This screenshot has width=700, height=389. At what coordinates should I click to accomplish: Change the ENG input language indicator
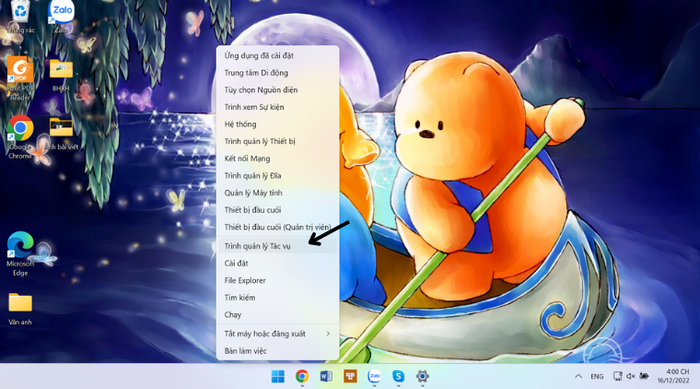pyautogui.click(x=597, y=376)
